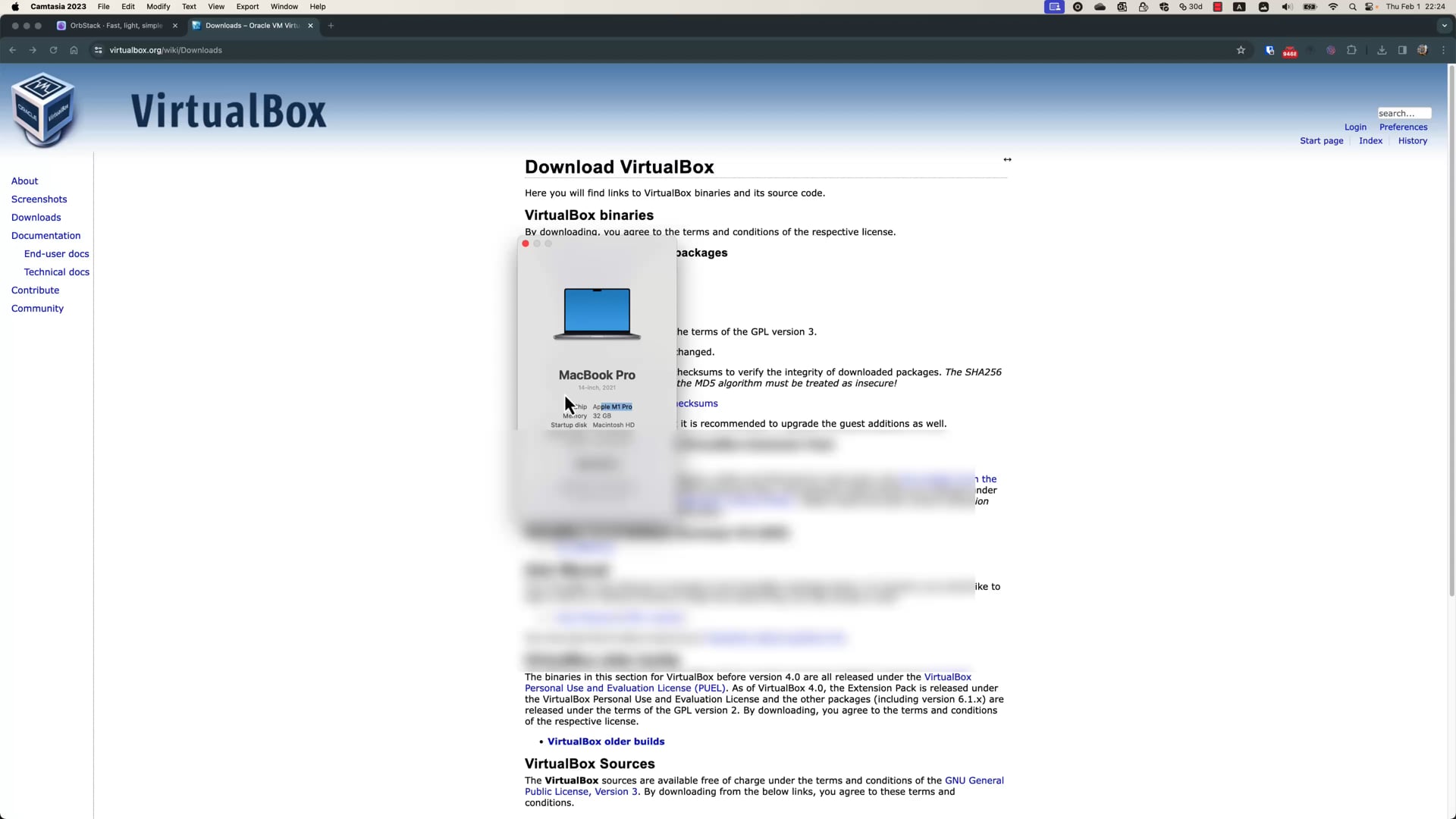The height and width of the screenshot is (819, 1456).
Task: Bookmark this page with the star icon
Action: click(x=1241, y=50)
